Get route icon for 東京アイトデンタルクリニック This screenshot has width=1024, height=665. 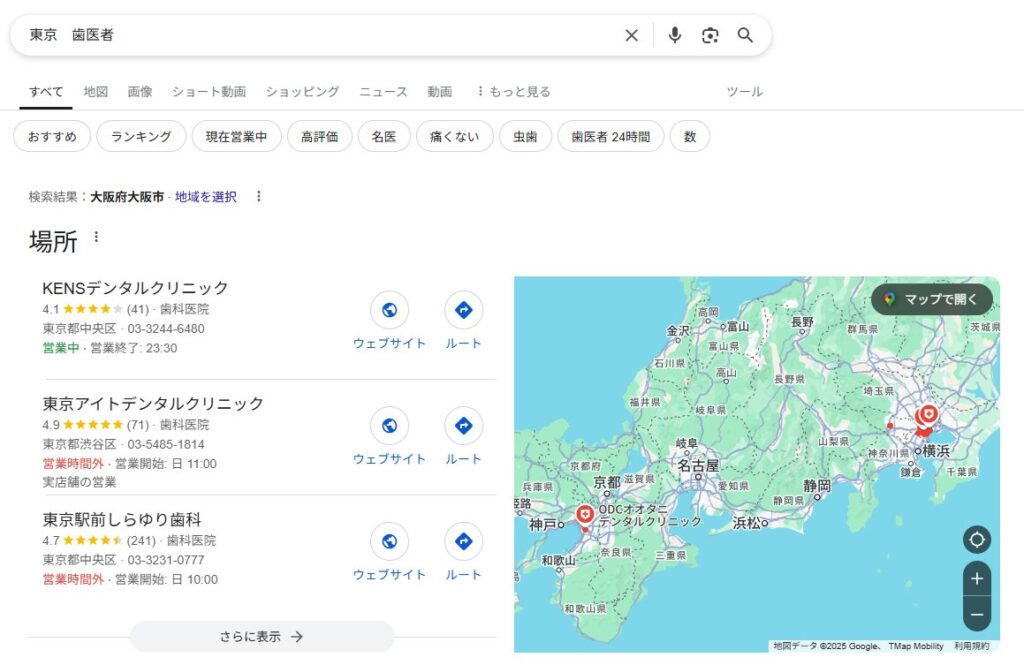tap(464, 425)
